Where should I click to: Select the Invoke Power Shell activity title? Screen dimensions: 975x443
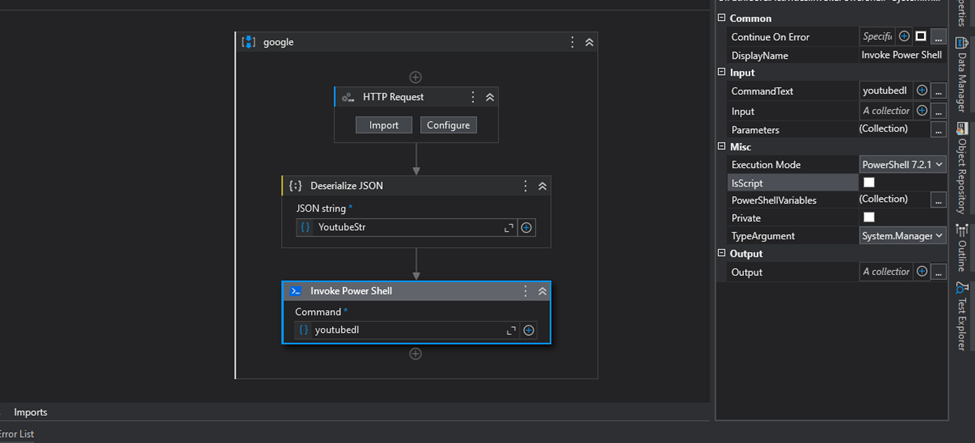351,291
